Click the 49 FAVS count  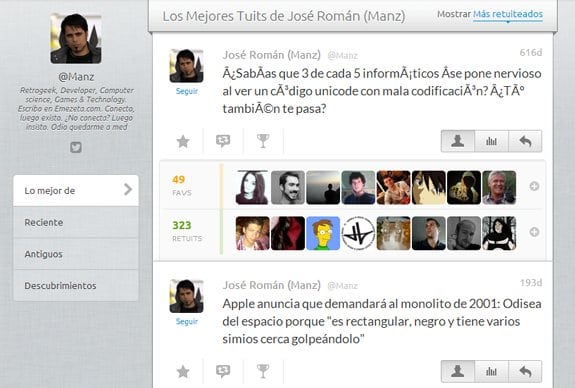pos(179,180)
